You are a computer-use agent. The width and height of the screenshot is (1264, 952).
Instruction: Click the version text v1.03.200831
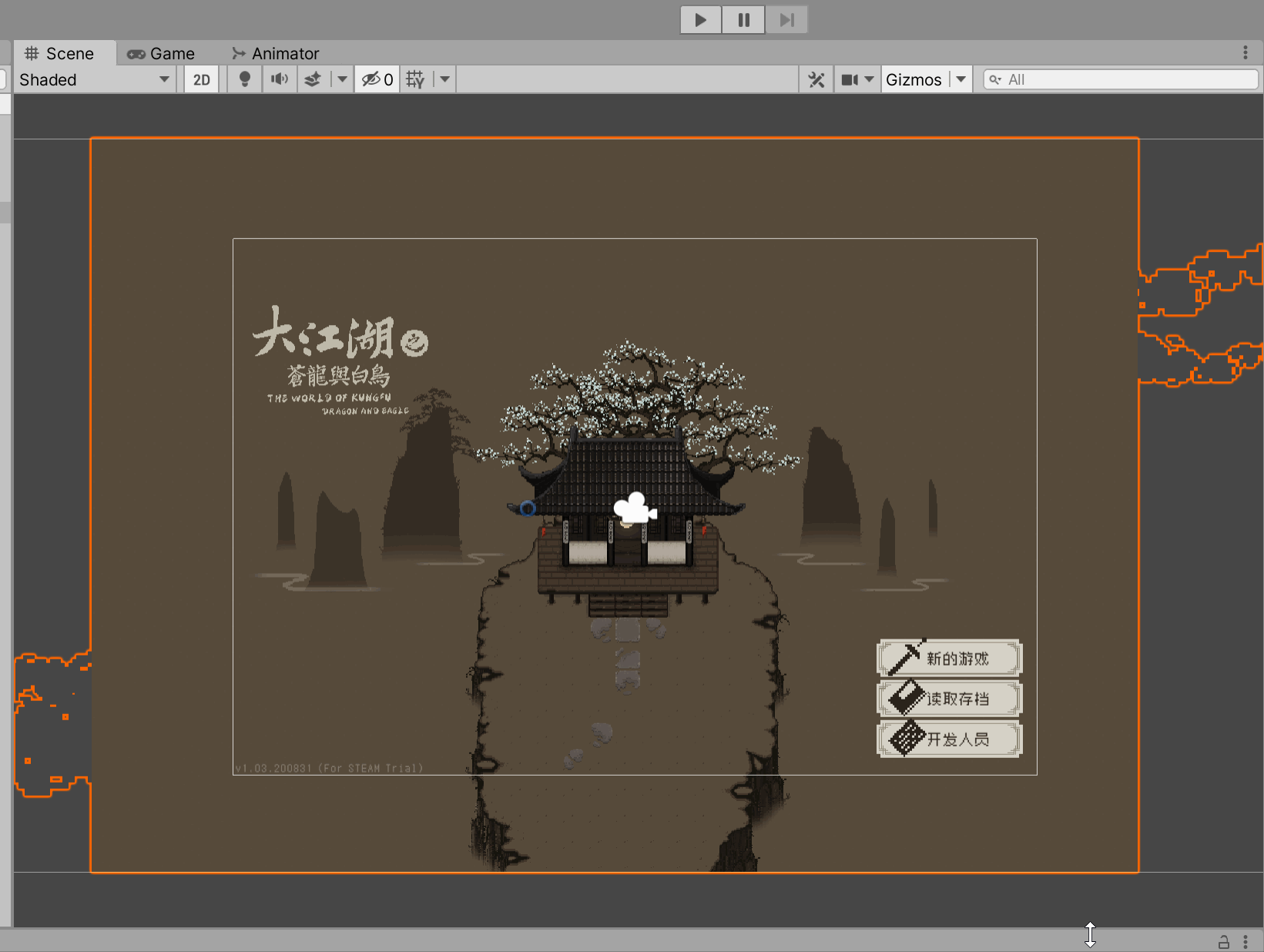tap(329, 768)
